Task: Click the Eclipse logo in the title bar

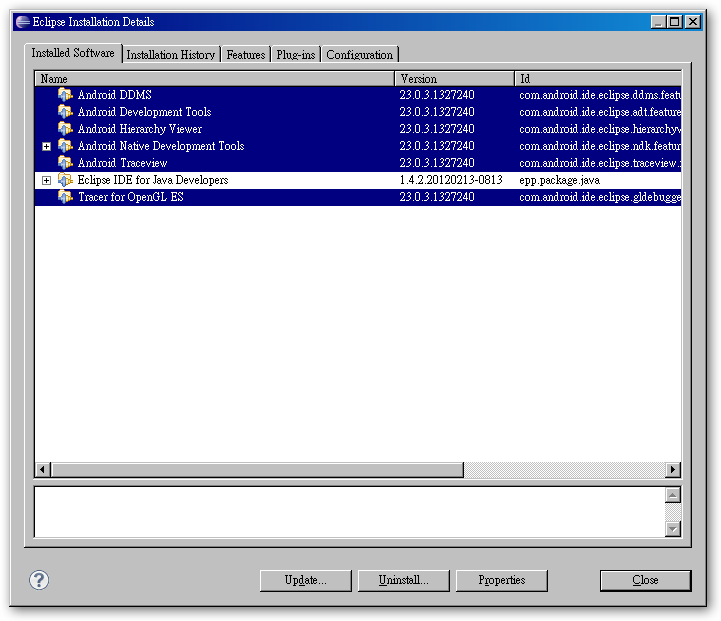Action: [23, 22]
